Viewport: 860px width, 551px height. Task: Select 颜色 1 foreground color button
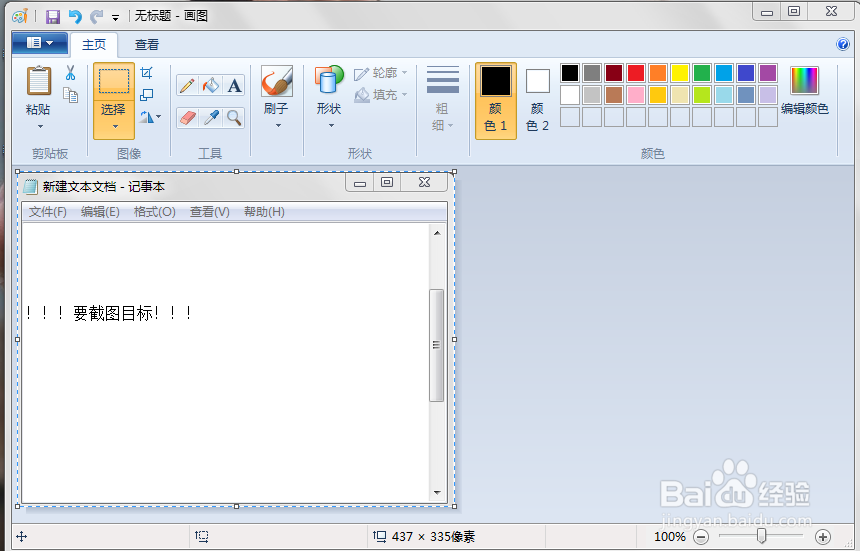[x=496, y=100]
